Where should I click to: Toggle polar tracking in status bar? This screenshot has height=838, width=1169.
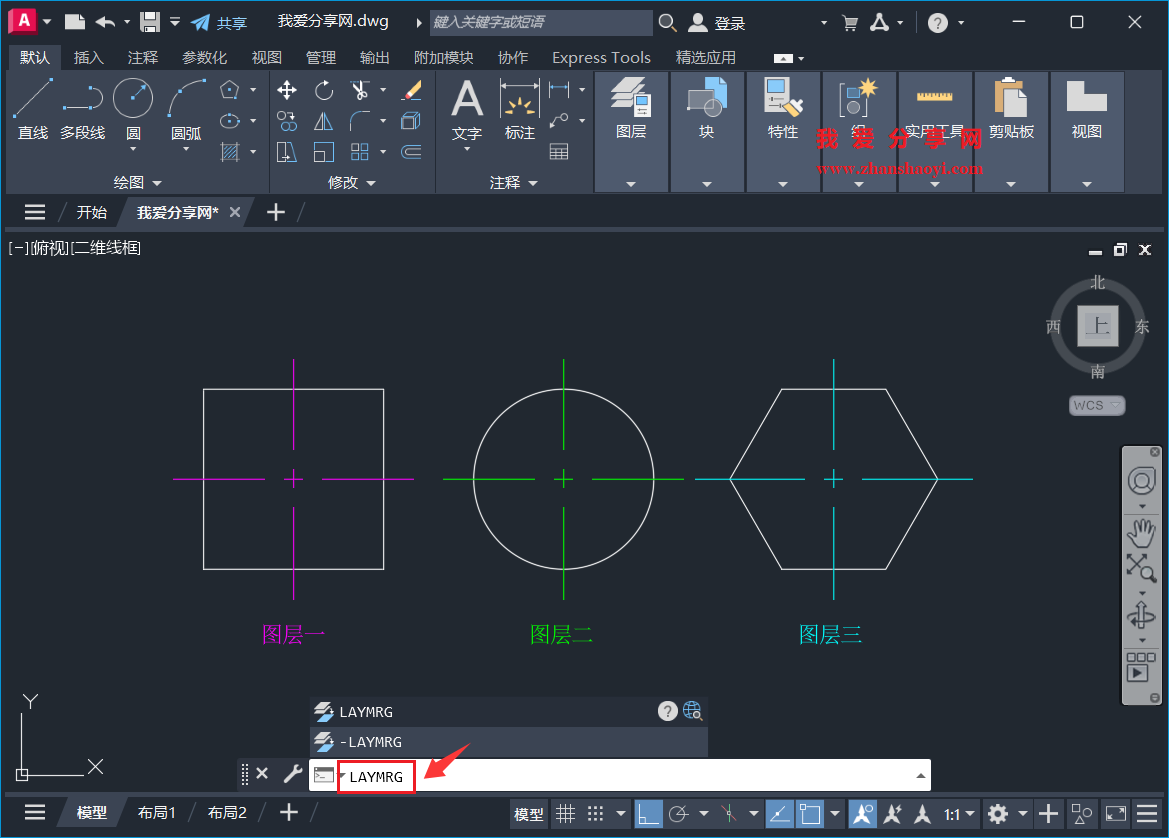[x=678, y=813]
